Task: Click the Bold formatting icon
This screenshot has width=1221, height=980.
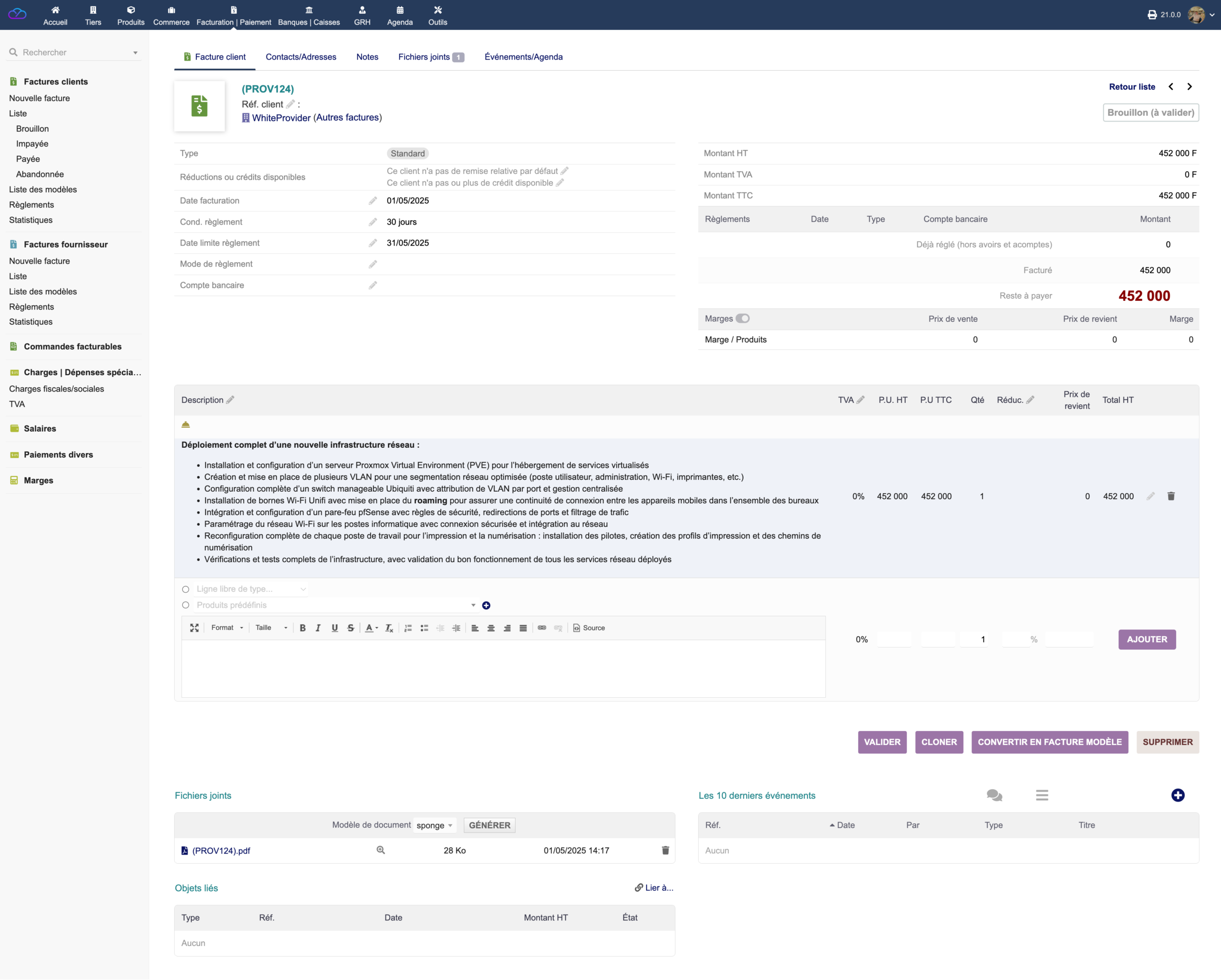Action: (302, 629)
